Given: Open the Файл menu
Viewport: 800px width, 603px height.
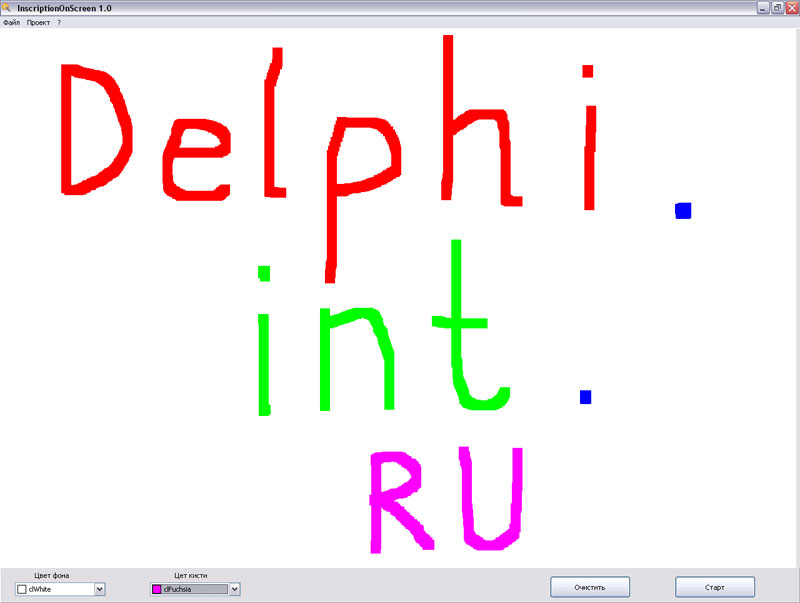Looking at the screenshot, I should pyautogui.click(x=11, y=22).
